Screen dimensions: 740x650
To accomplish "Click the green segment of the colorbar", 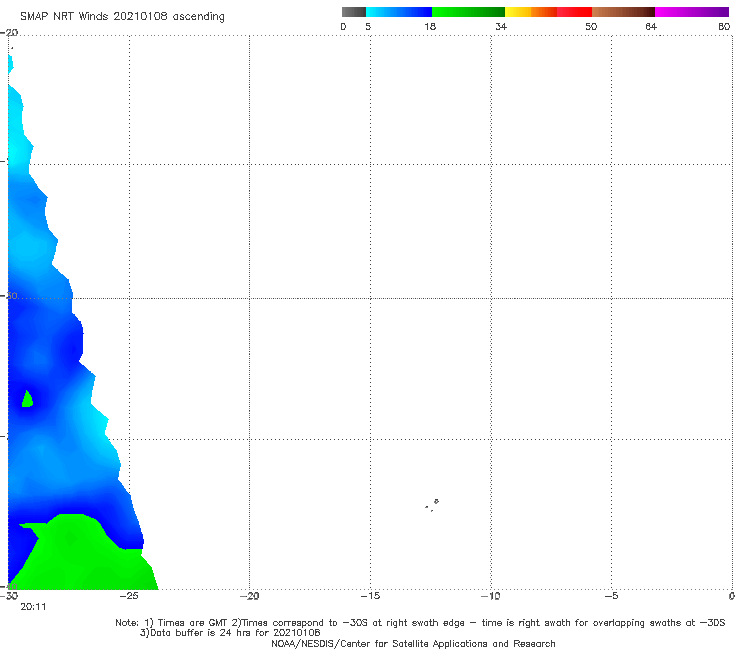I will point(468,12).
